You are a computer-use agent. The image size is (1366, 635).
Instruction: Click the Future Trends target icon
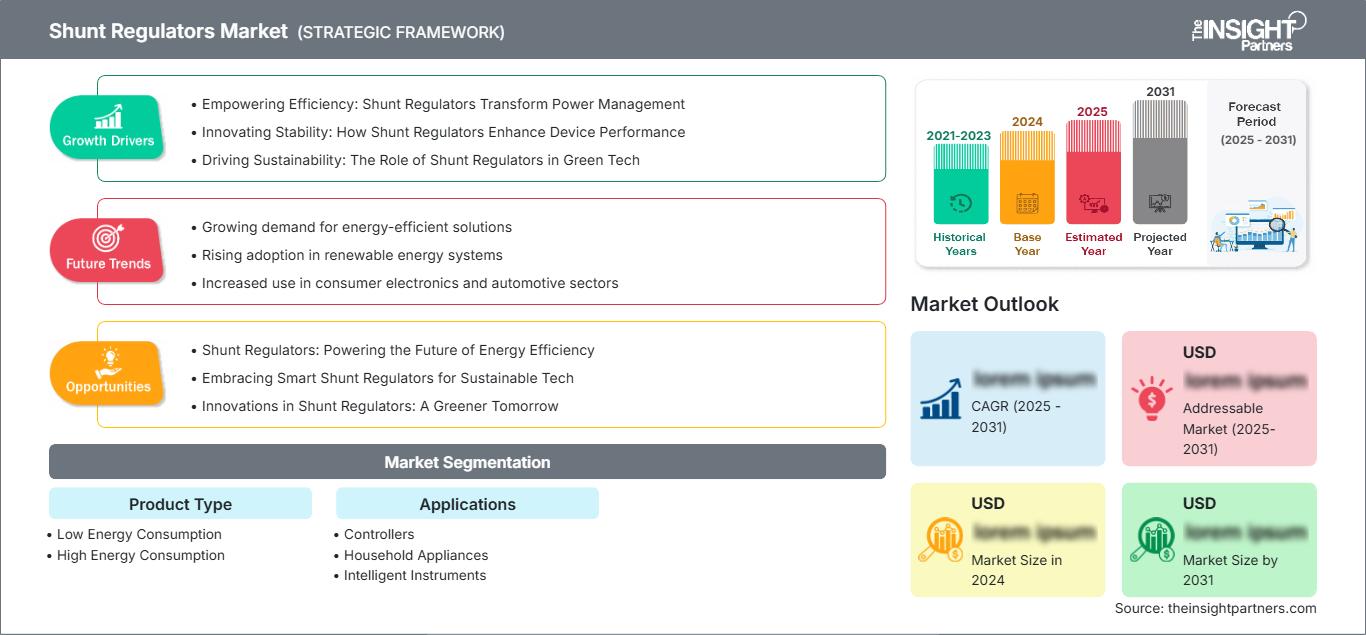pyautogui.click(x=108, y=238)
